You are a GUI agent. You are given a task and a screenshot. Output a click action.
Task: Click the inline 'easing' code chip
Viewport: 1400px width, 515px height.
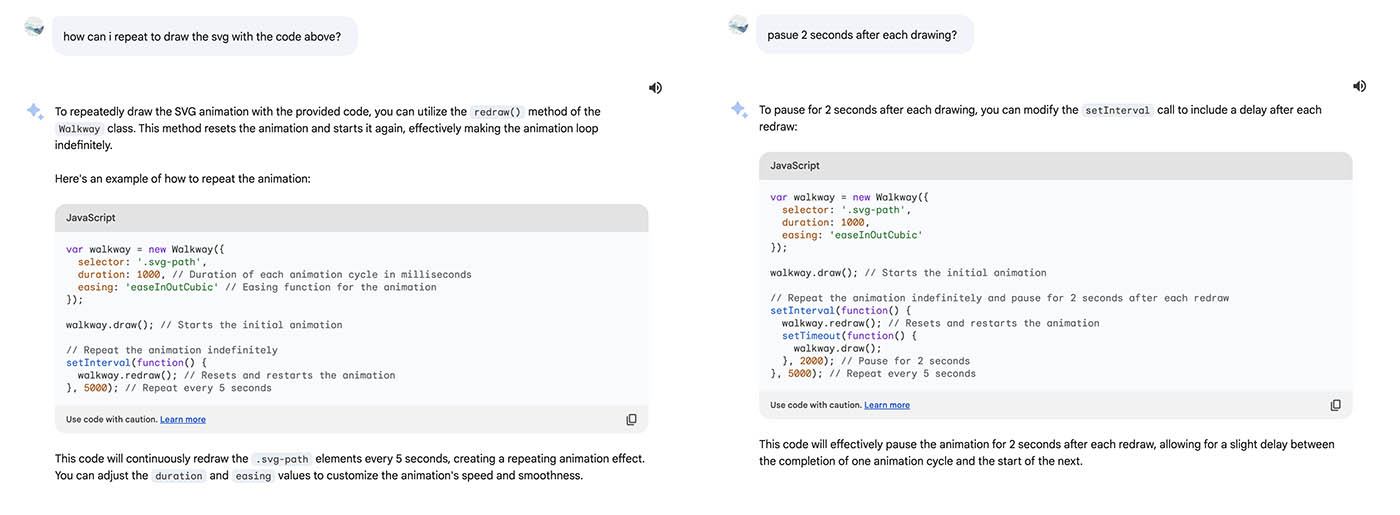click(x=253, y=476)
